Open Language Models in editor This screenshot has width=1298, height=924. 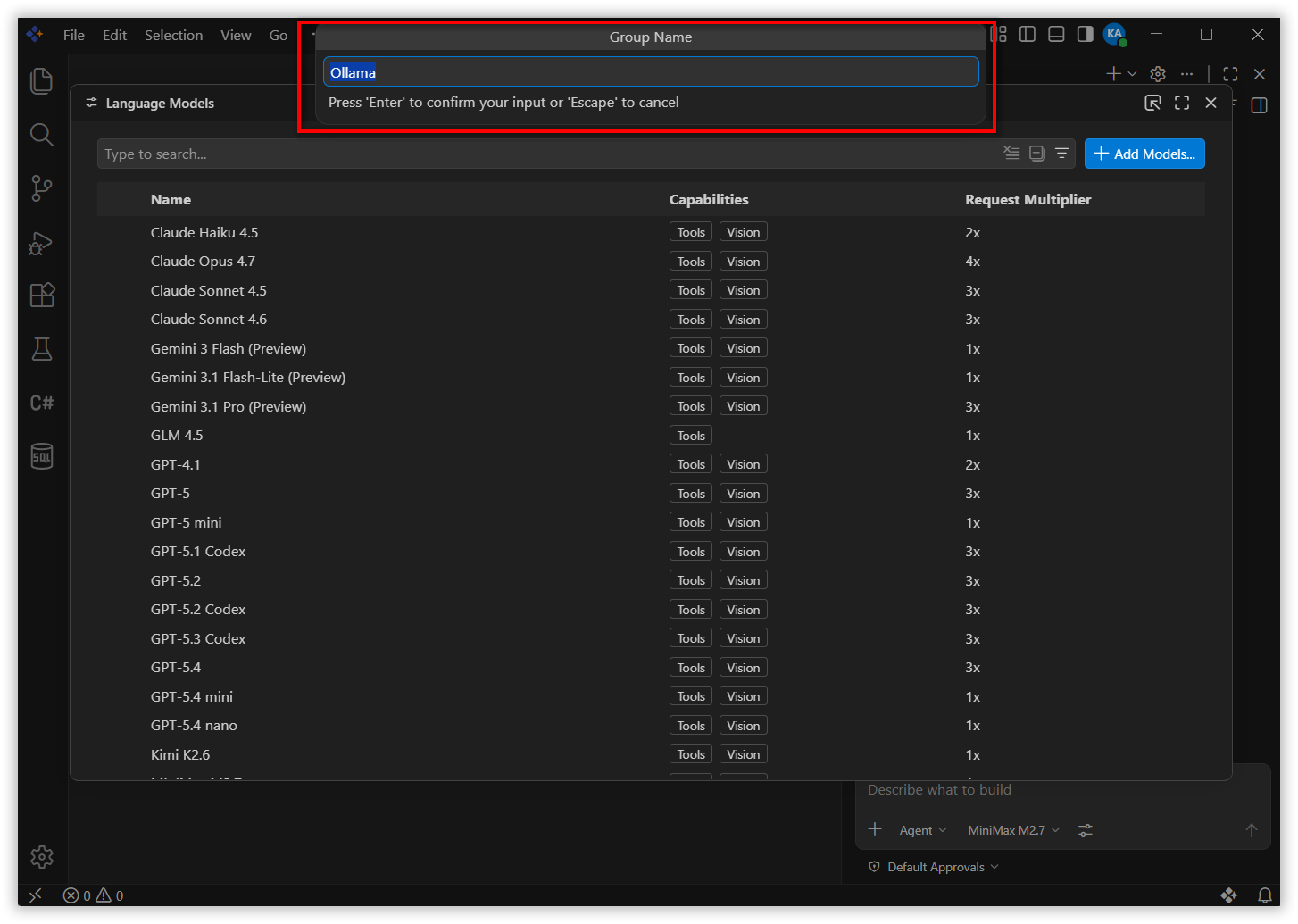(1152, 103)
